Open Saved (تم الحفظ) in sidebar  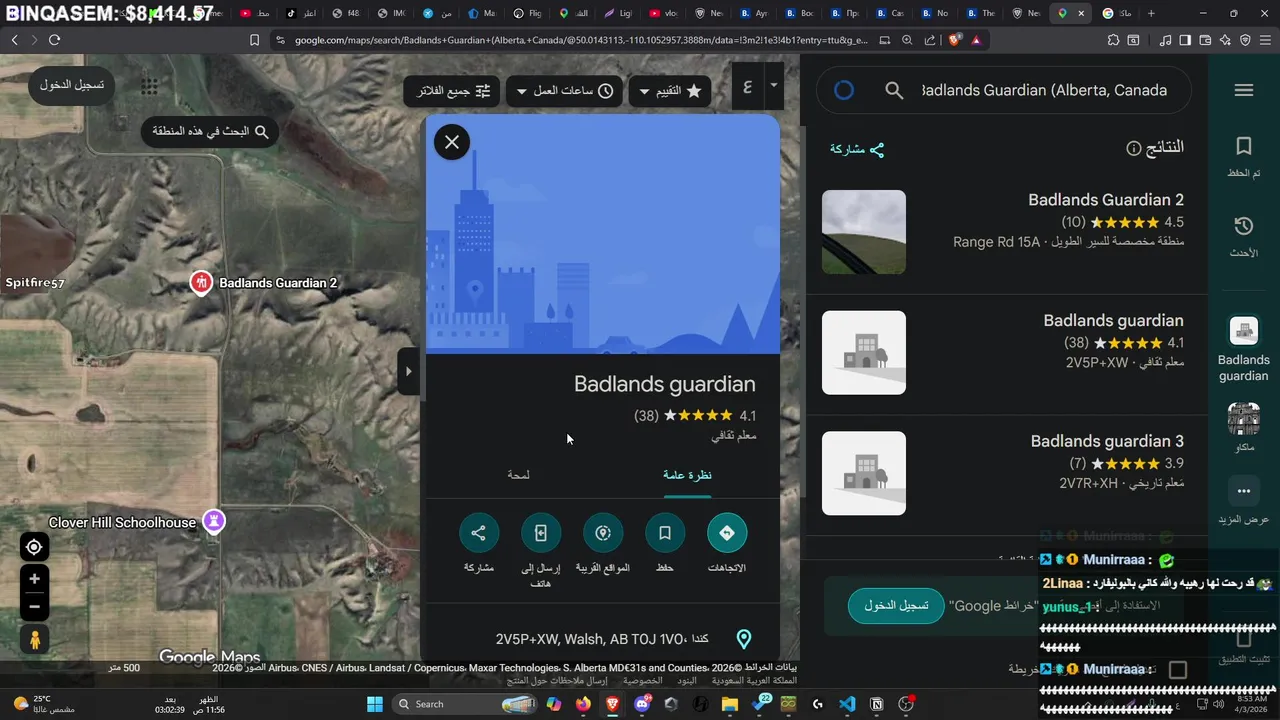1244,157
